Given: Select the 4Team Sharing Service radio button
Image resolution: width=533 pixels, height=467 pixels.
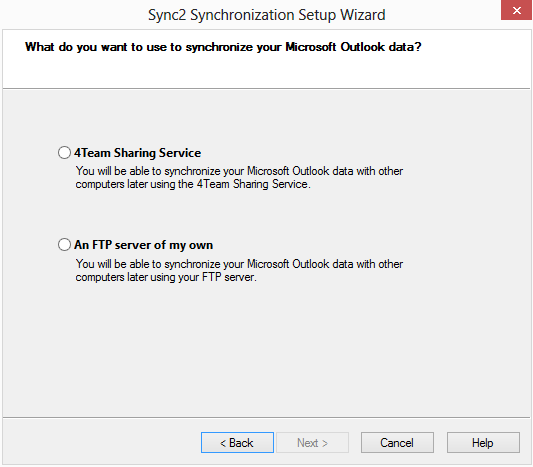Looking at the screenshot, I should point(64,153).
